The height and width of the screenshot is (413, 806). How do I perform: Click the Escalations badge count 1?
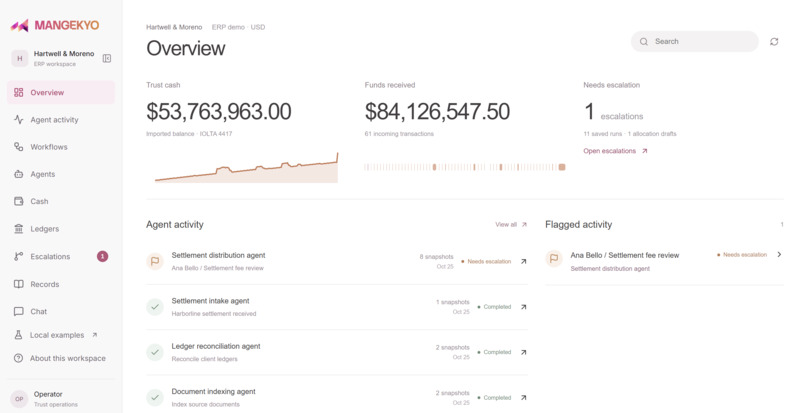pos(103,256)
